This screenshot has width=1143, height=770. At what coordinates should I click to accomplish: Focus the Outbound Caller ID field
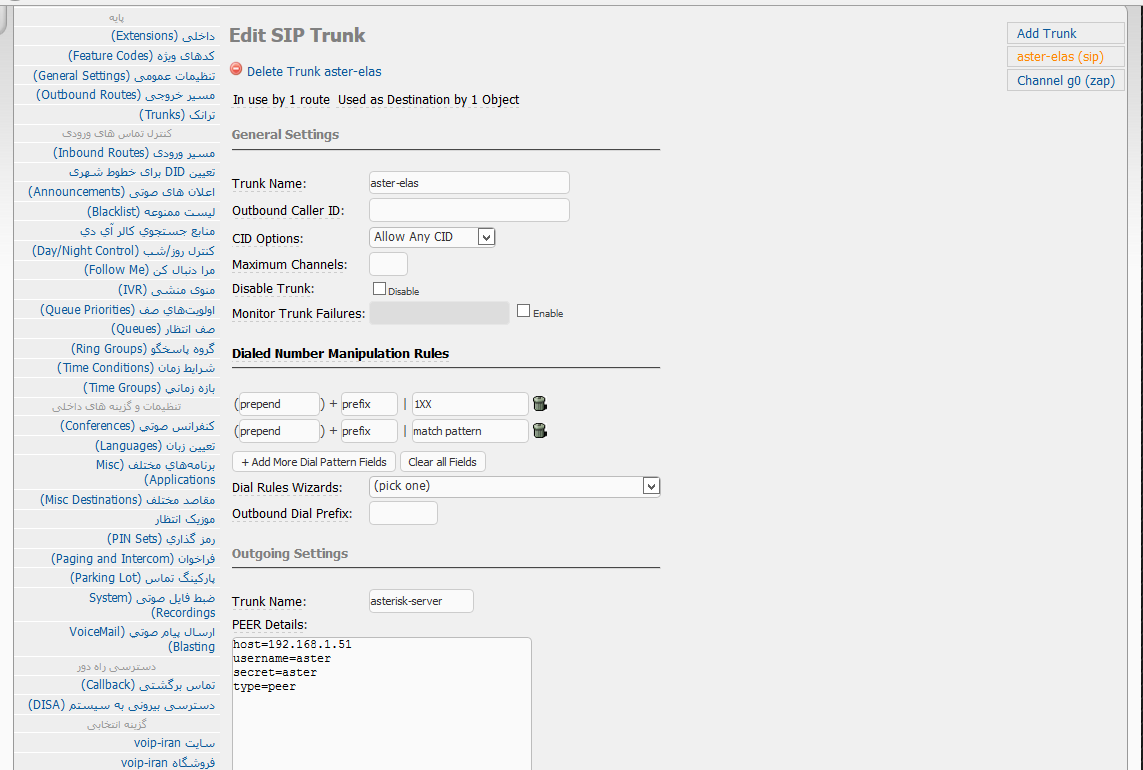point(469,210)
